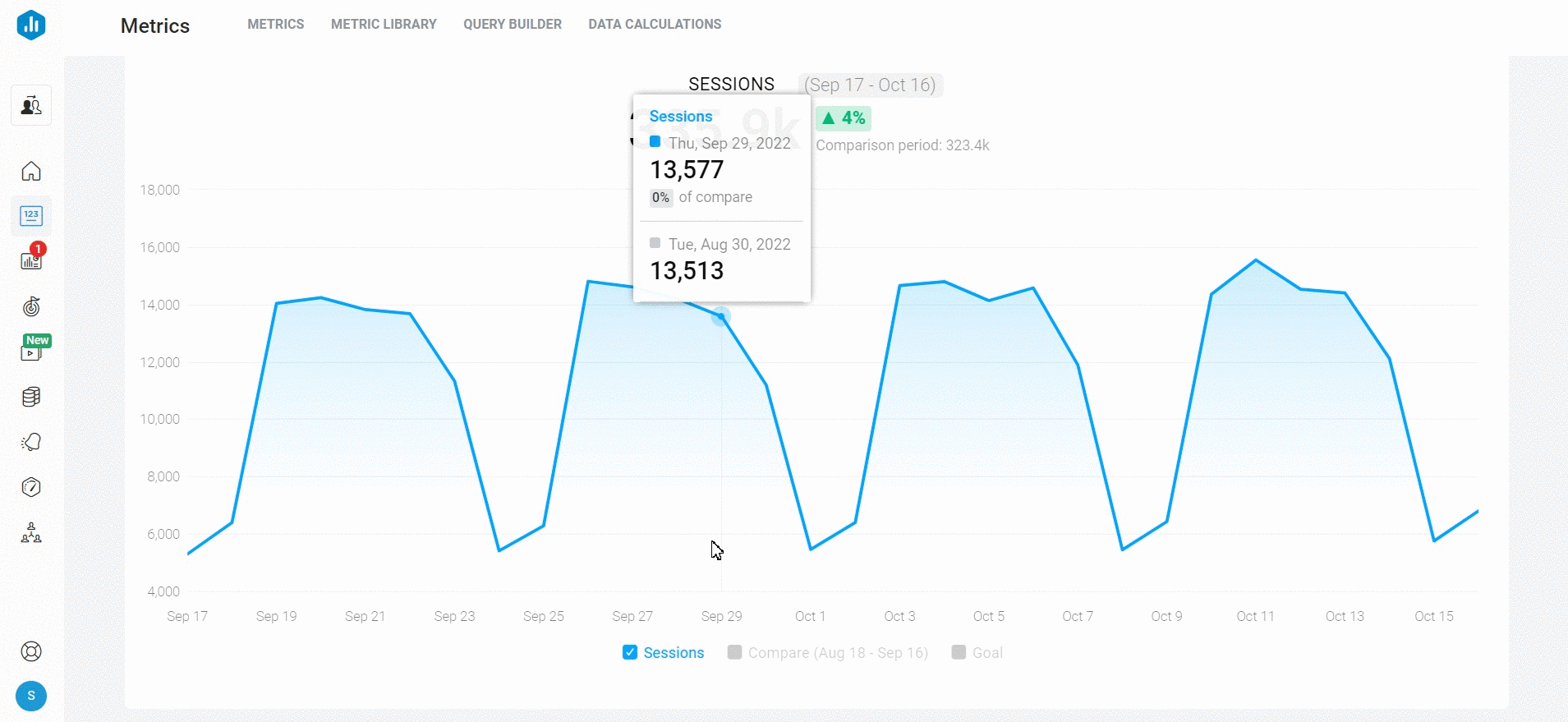Open the Data Sources database icon
Screen dimensions: 1568x722
coord(31,397)
